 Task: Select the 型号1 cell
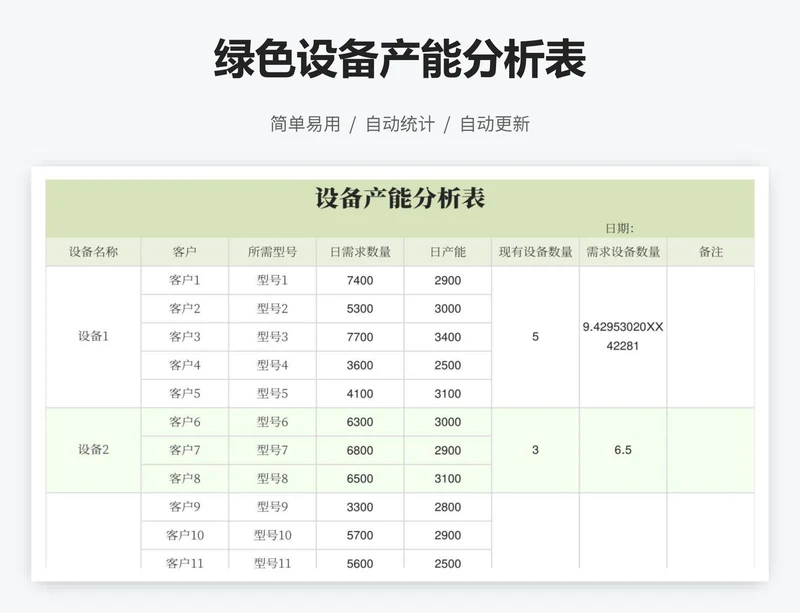pos(272,280)
